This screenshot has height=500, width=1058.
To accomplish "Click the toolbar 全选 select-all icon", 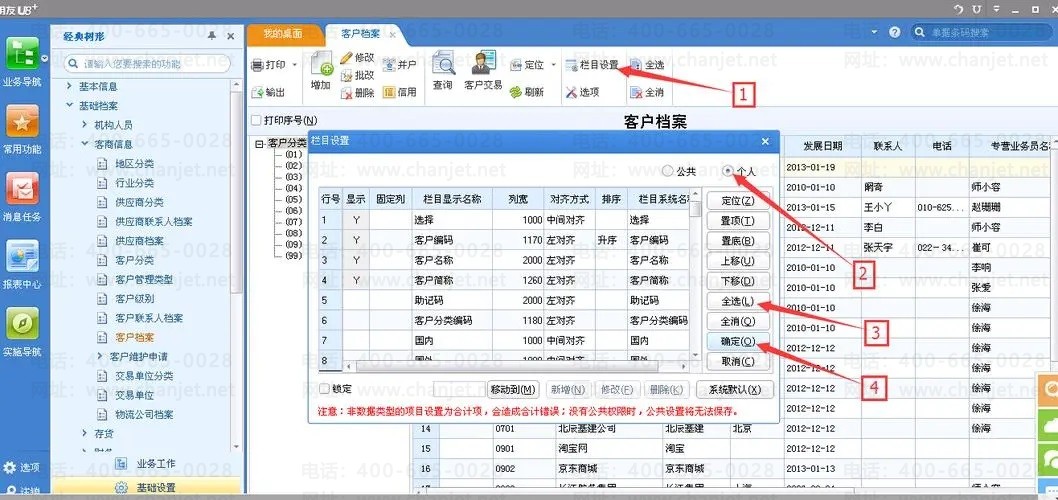I will tap(636, 65).
